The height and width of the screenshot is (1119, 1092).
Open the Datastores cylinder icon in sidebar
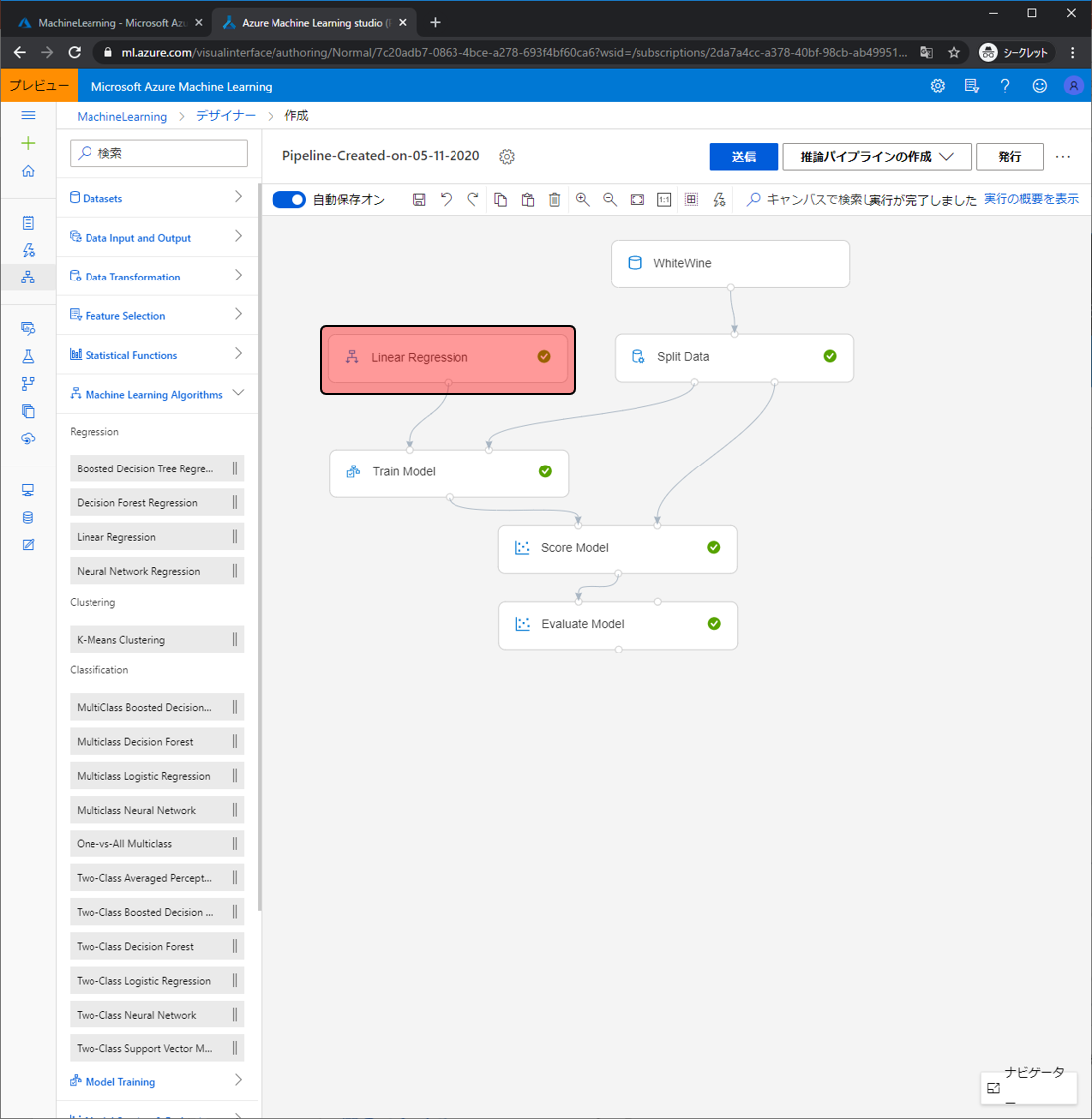[28, 517]
